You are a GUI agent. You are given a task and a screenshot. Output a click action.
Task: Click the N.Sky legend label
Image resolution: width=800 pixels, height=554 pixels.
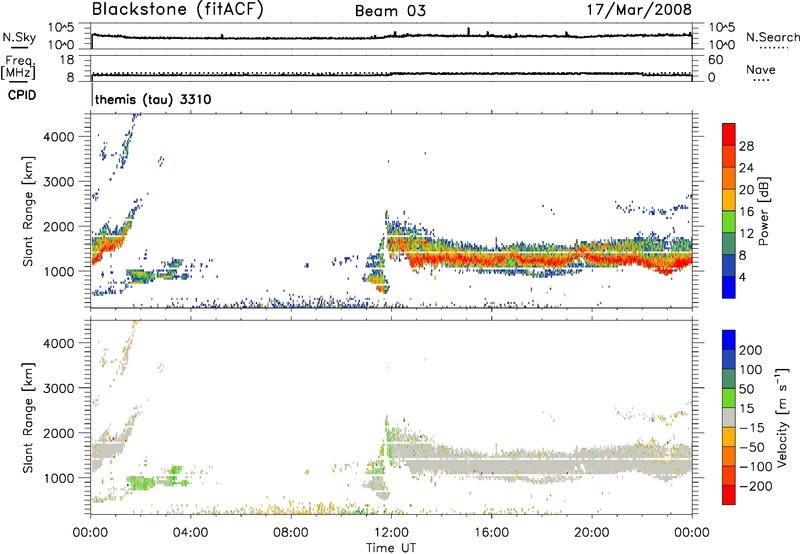click(x=19, y=37)
